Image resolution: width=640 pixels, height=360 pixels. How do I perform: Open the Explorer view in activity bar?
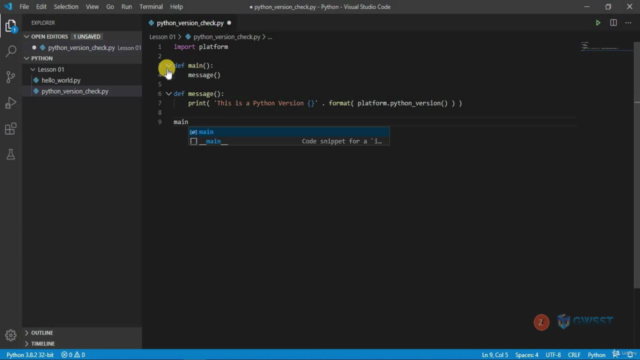click(11, 26)
